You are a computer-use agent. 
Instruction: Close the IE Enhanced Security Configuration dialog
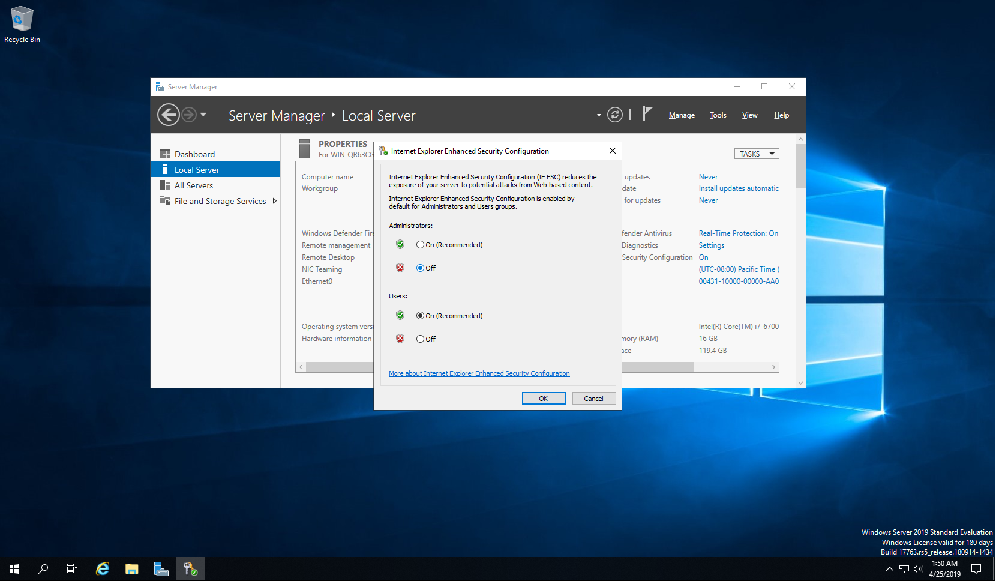pos(612,151)
